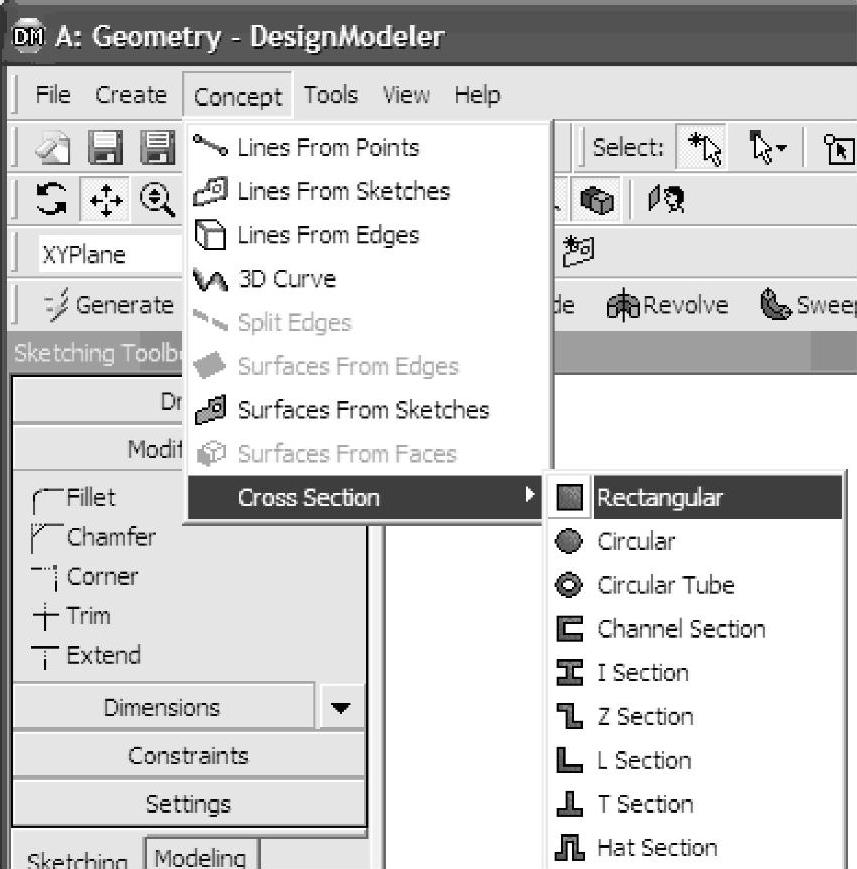Choose the Circular Tube cross section

665,585
